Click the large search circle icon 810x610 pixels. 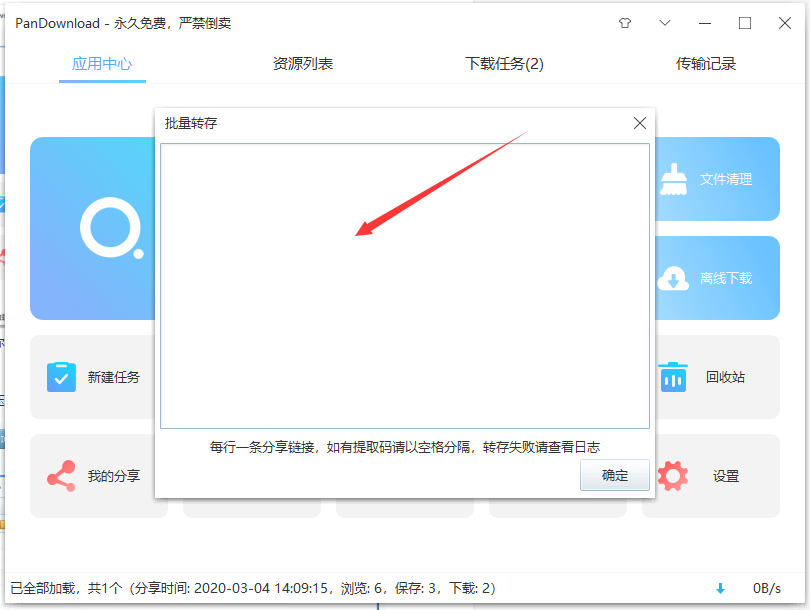tap(112, 228)
